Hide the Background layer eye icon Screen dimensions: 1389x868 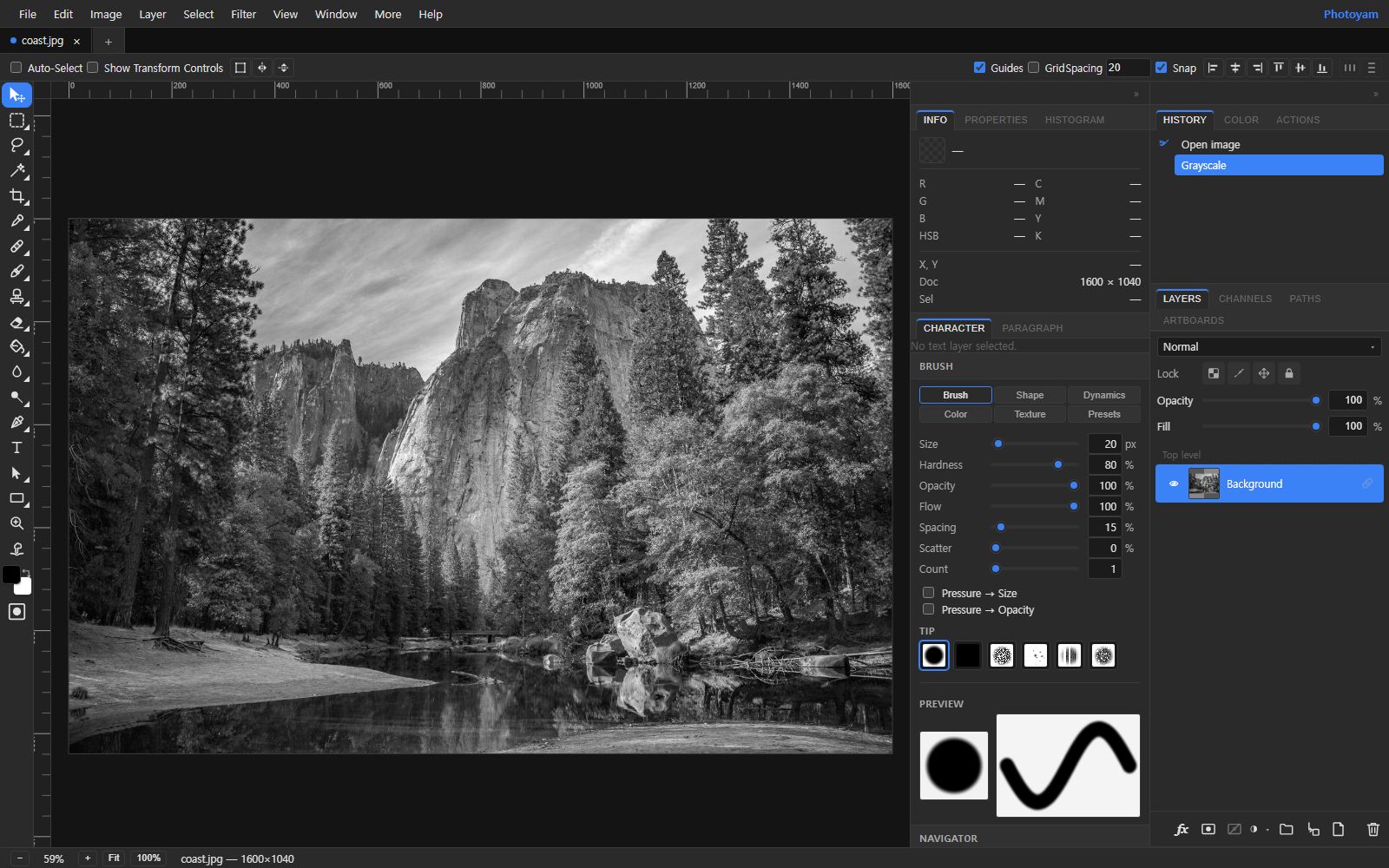(1173, 484)
